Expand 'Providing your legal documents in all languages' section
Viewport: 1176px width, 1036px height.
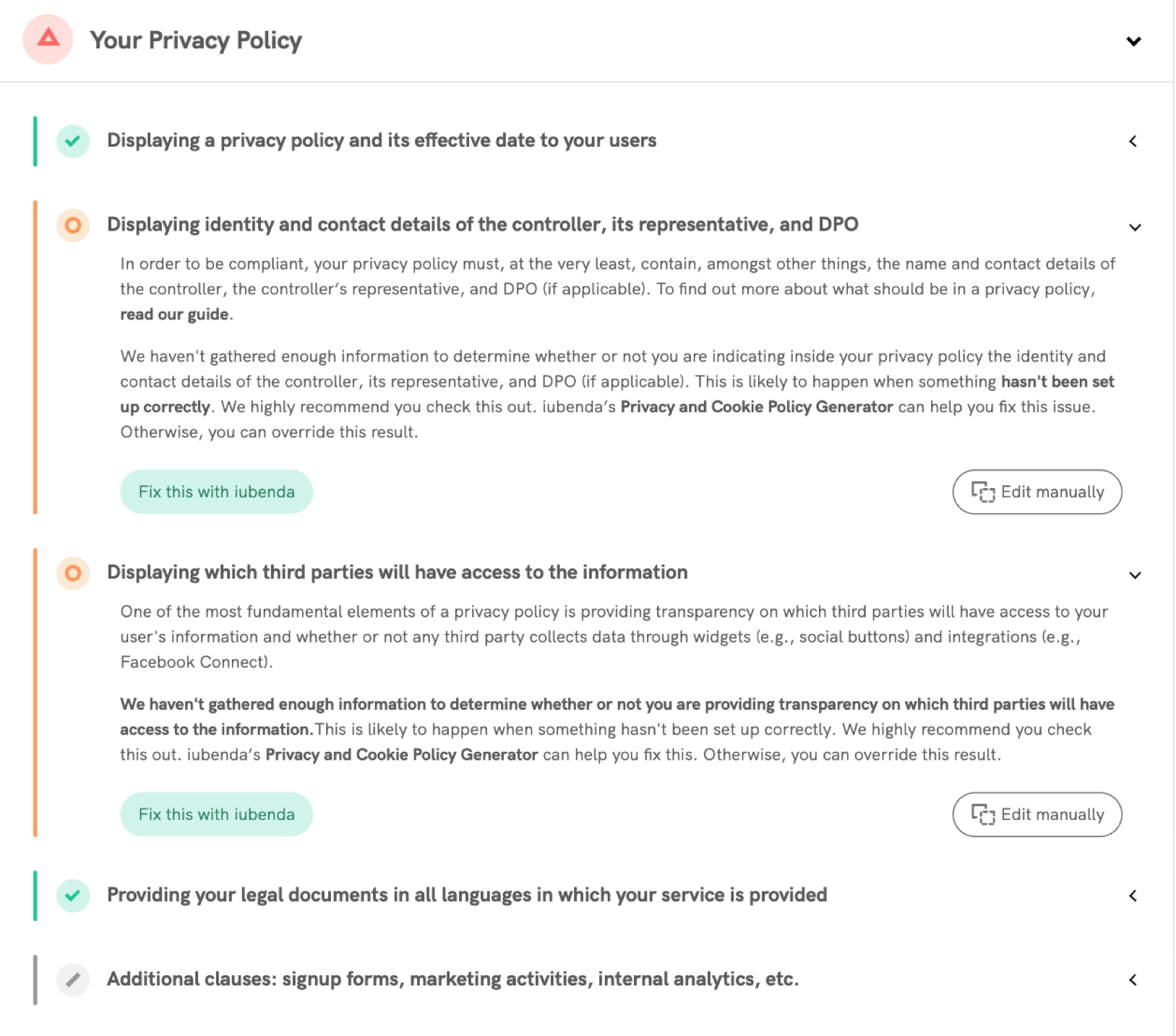pos(1133,896)
